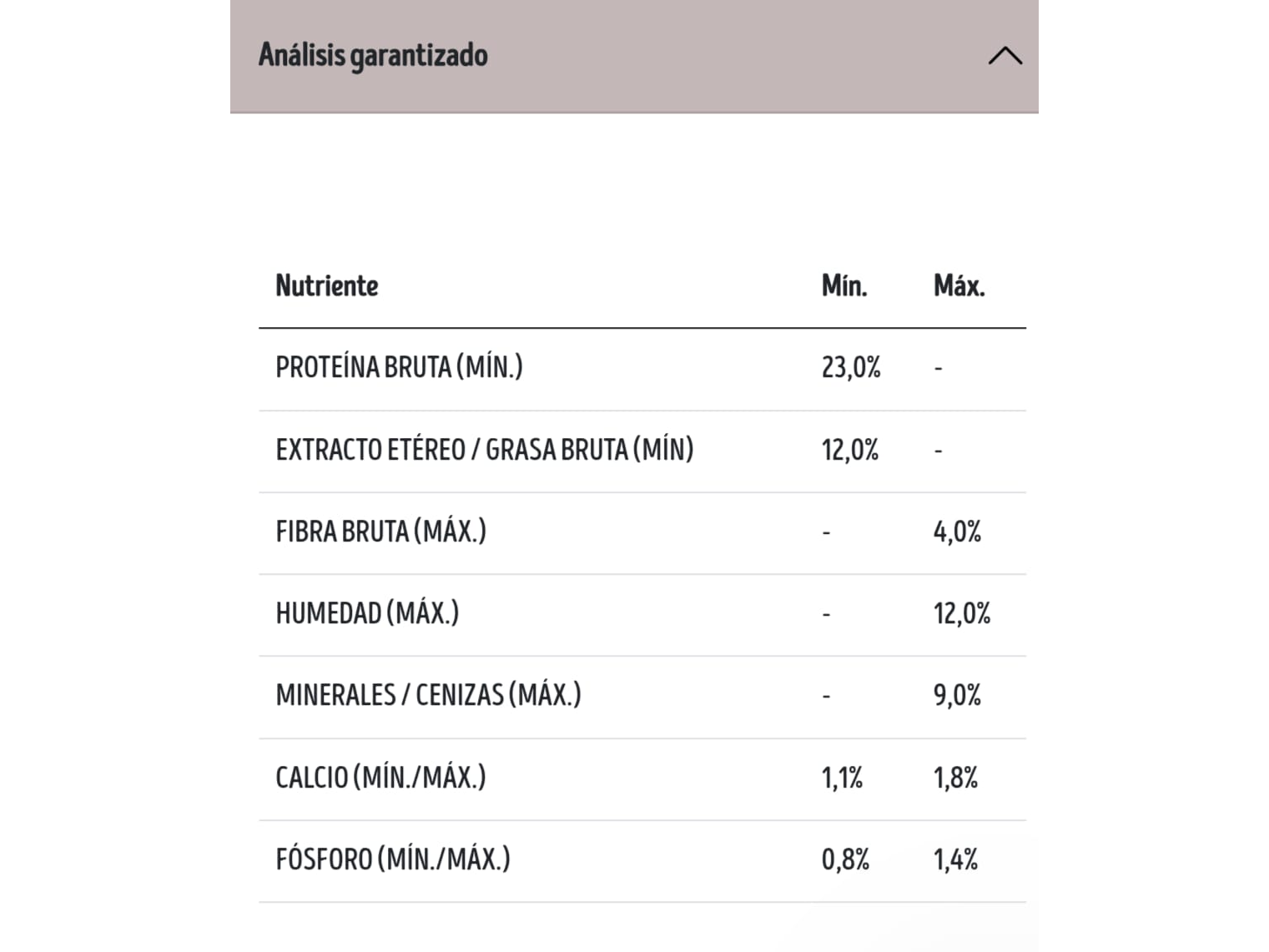Select the PROTEÍNA BRUTA (MÍN.) row label
This screenshot has width=1269, height=952.
click(x=400, y=367)
